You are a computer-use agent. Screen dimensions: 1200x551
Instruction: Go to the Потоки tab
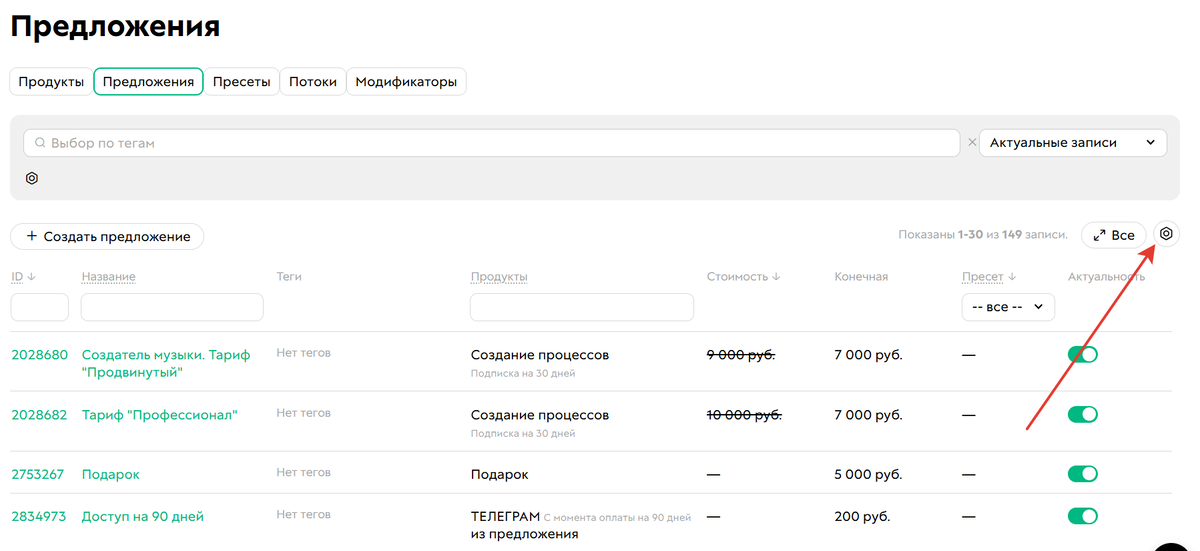point(313,82)
